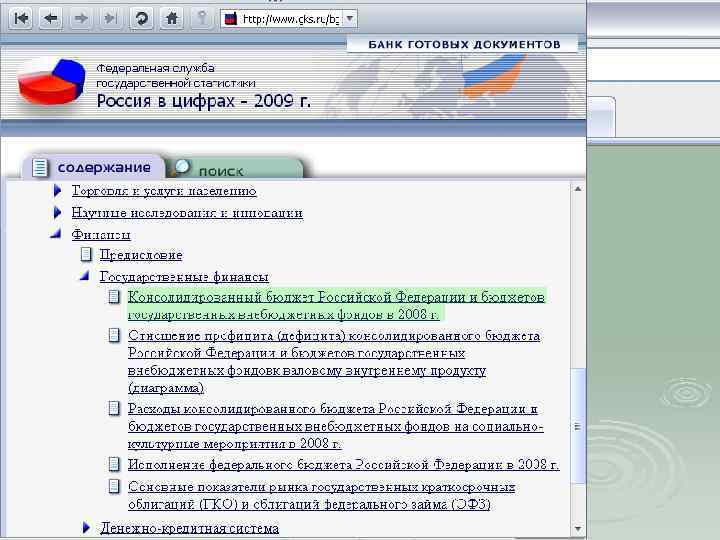Open the Предисловие link
The width and height of the screenshot is (720, 540).
pos(141,255)
